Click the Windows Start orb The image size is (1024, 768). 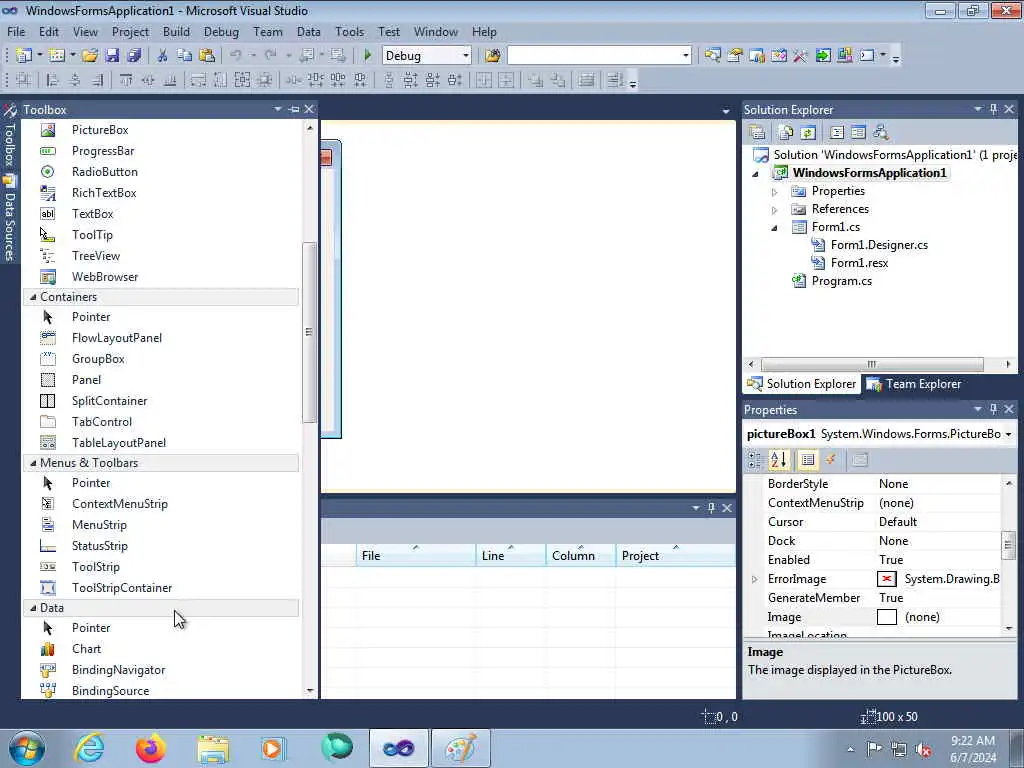27,748
